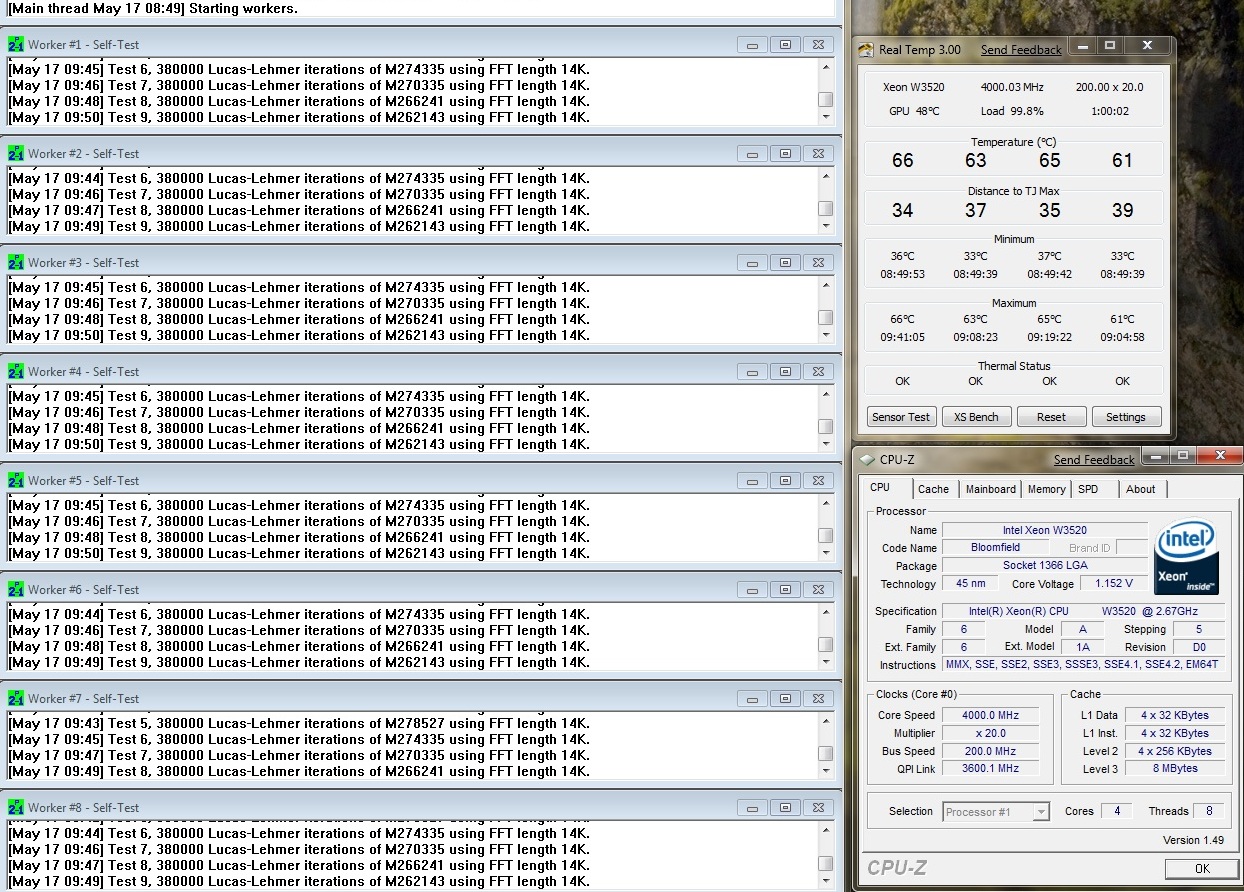
Task: Click the Worker #7 Test 5 M278527 line
Action: (x=299, y=723)
